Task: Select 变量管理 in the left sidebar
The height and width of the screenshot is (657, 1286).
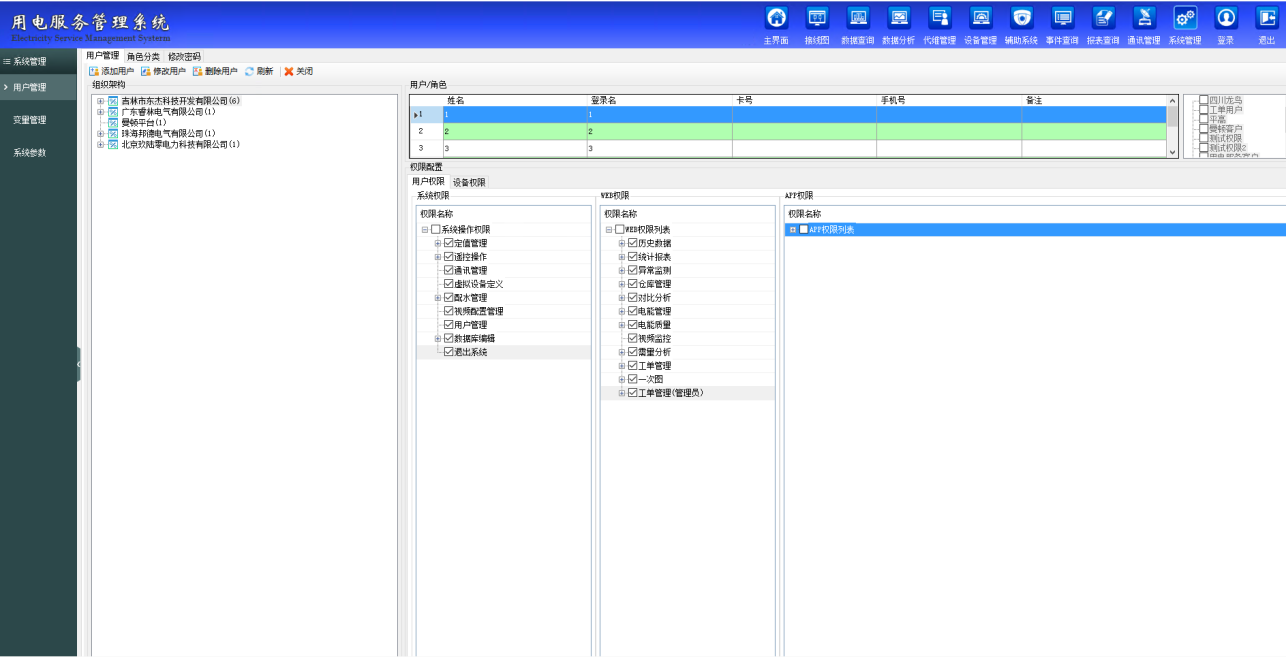Action: [x=29, y=120]
